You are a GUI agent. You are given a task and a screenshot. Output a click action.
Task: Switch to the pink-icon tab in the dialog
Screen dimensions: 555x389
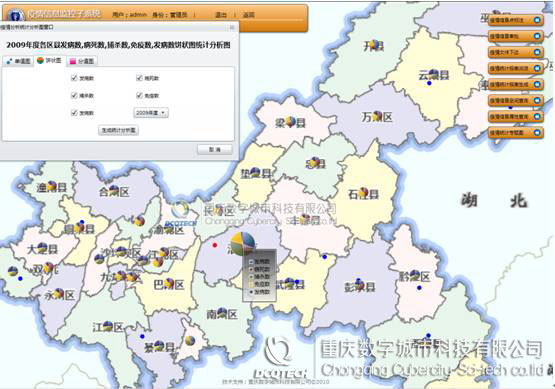point(82,61)
